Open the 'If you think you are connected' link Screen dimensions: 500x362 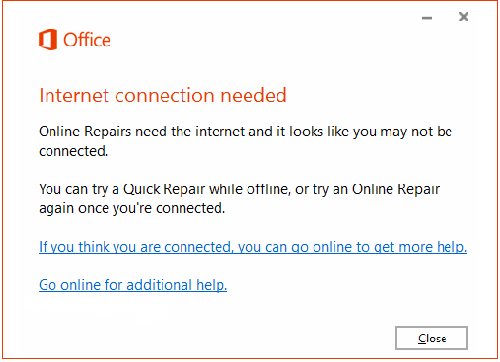(253, 247)
